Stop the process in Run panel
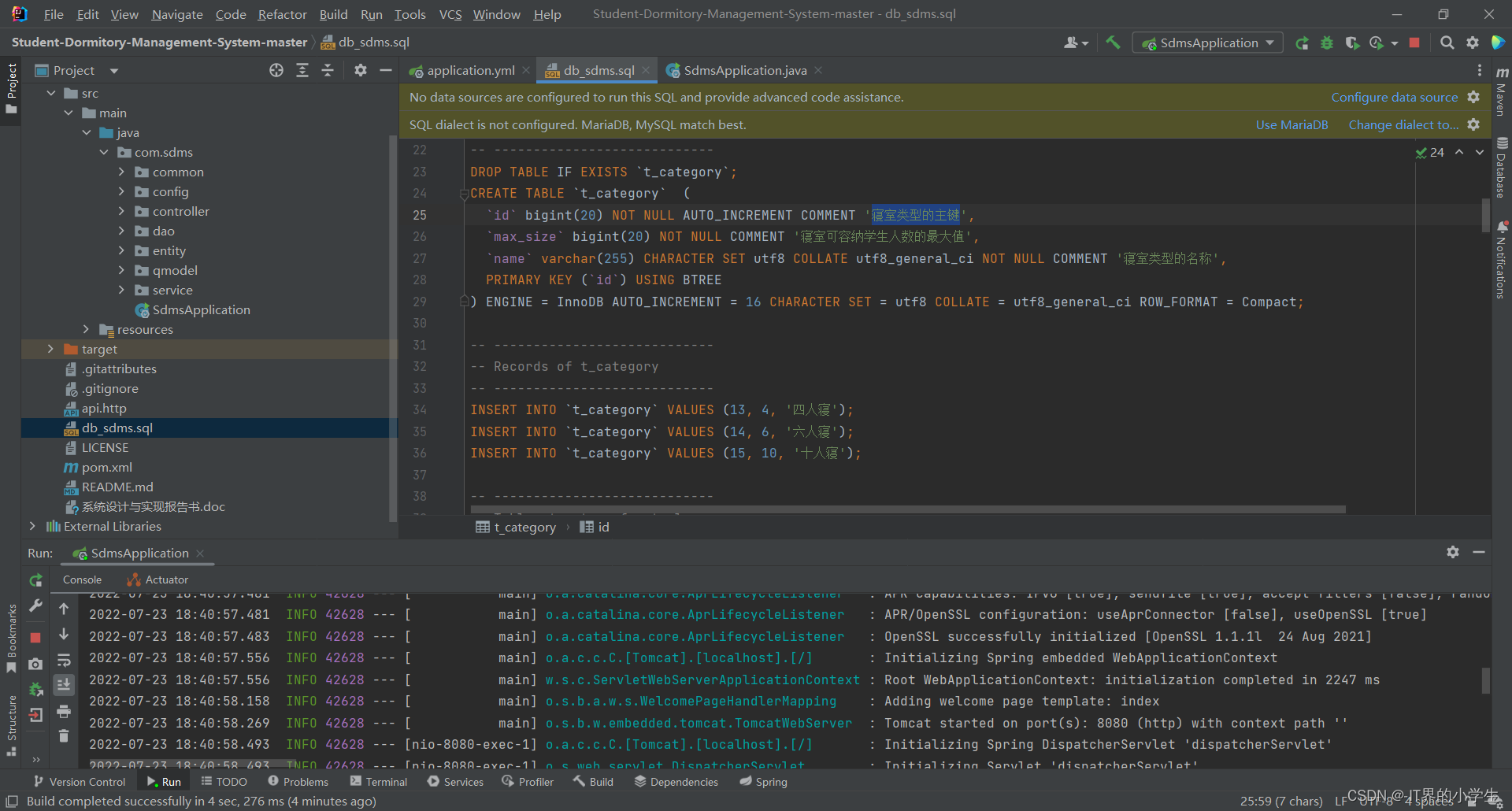This screenshot has width=1512, height=811. tap(35, 637)
